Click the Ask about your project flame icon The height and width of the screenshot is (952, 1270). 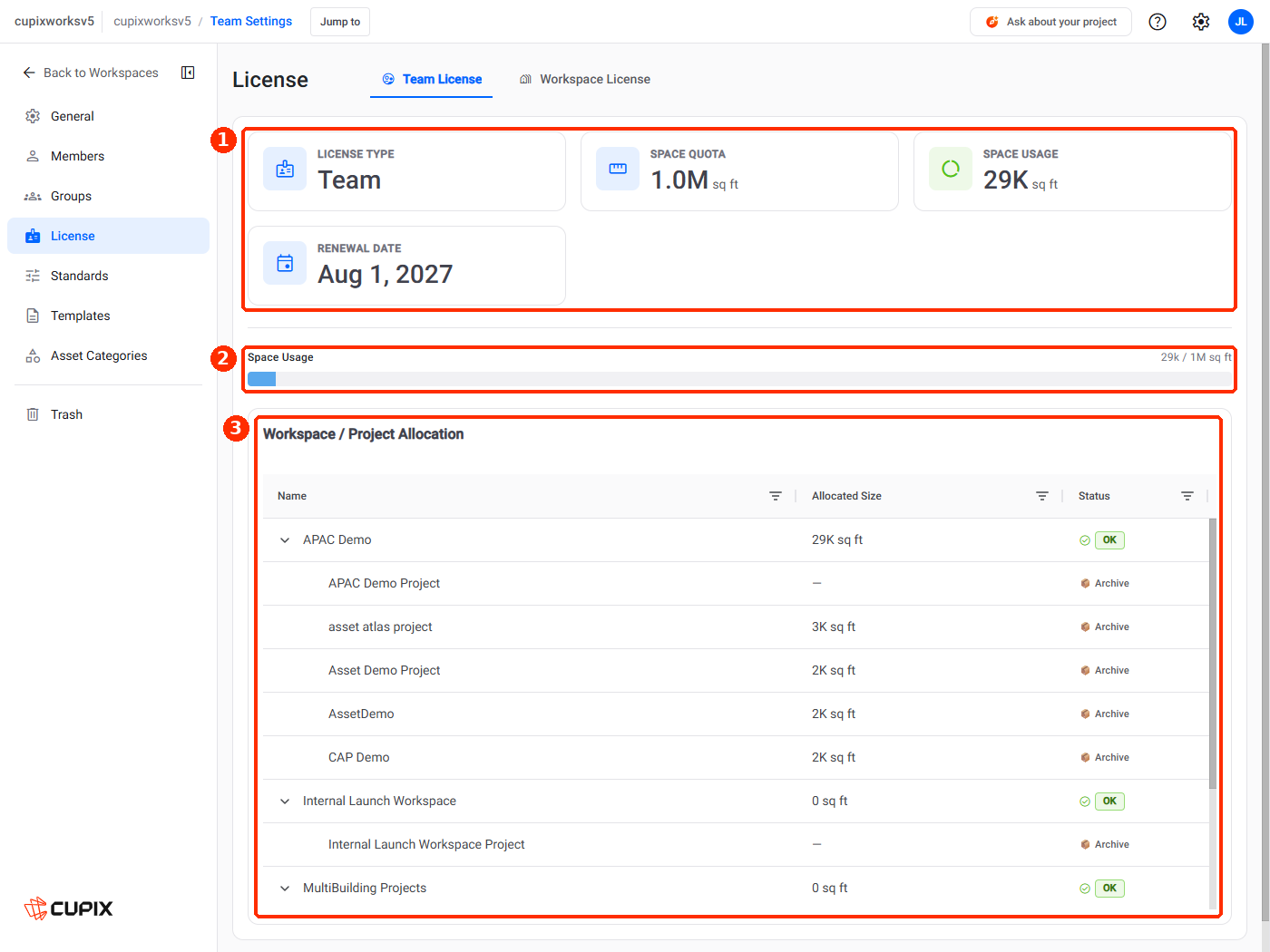pyautogui.click(x=992, y=22)
